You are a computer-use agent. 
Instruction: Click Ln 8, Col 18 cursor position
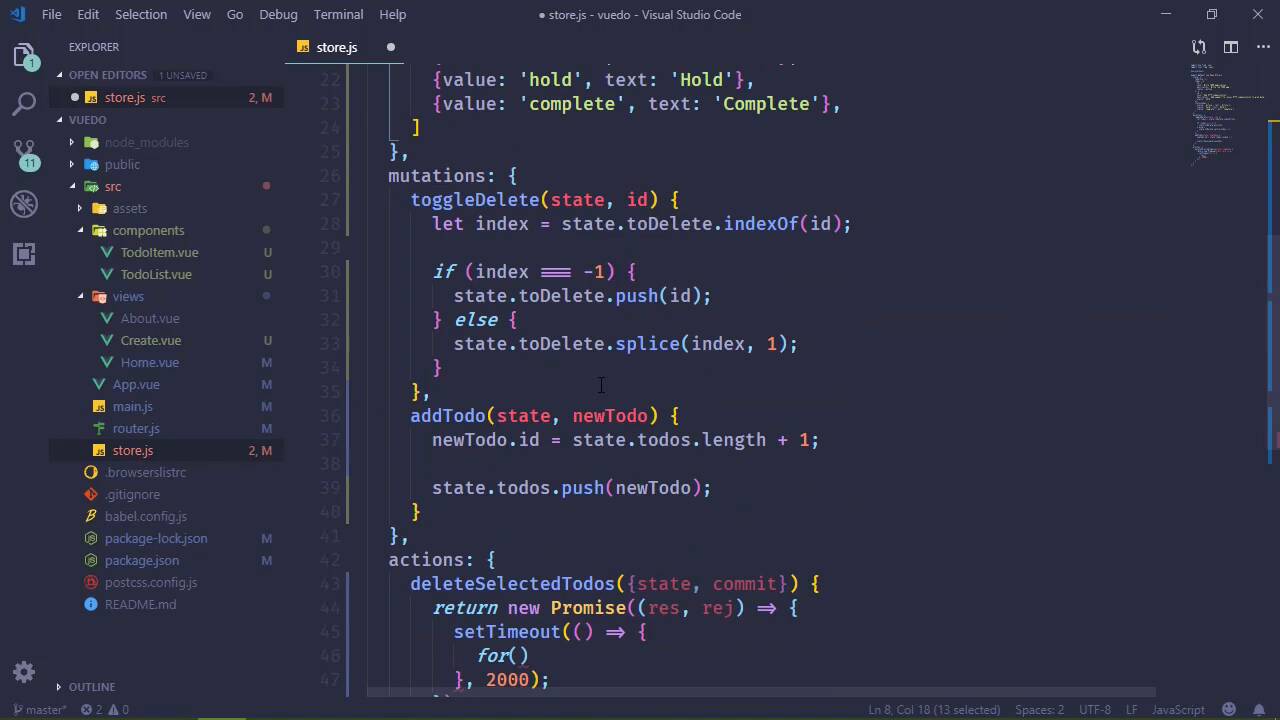932,710
